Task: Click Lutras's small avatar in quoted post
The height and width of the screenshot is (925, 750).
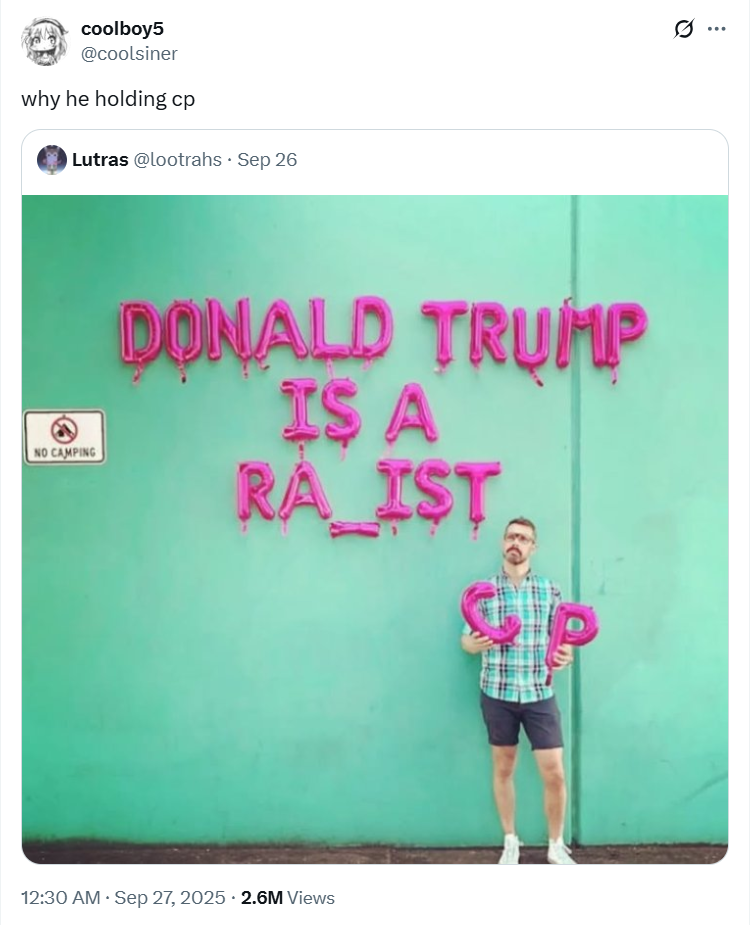Action: [51, 159]
